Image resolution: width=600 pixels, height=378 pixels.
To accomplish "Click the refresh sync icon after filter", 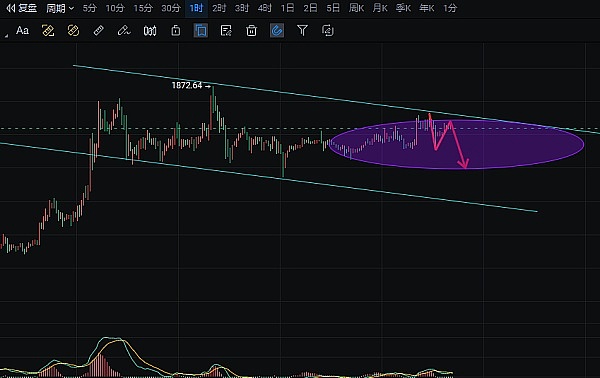I will pyautogui.click(x=328, y=30).
